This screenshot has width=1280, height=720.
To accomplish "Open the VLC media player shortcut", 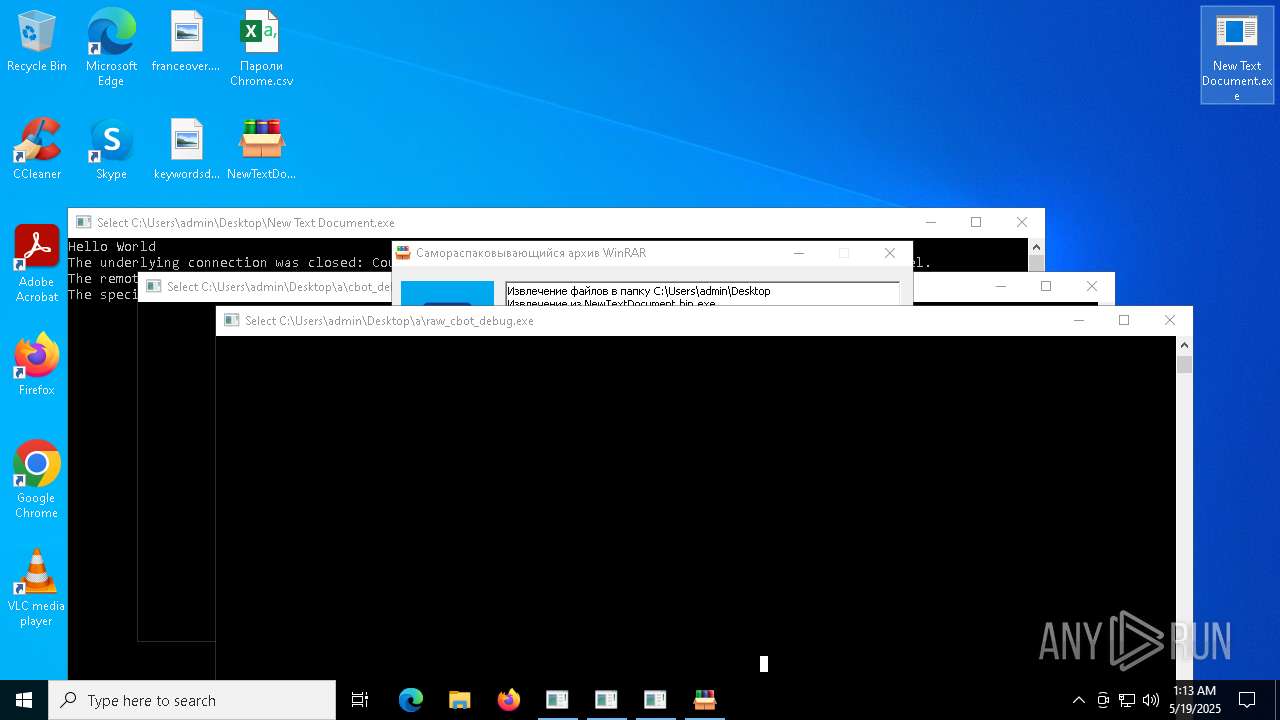I will (x=37, y=588).
